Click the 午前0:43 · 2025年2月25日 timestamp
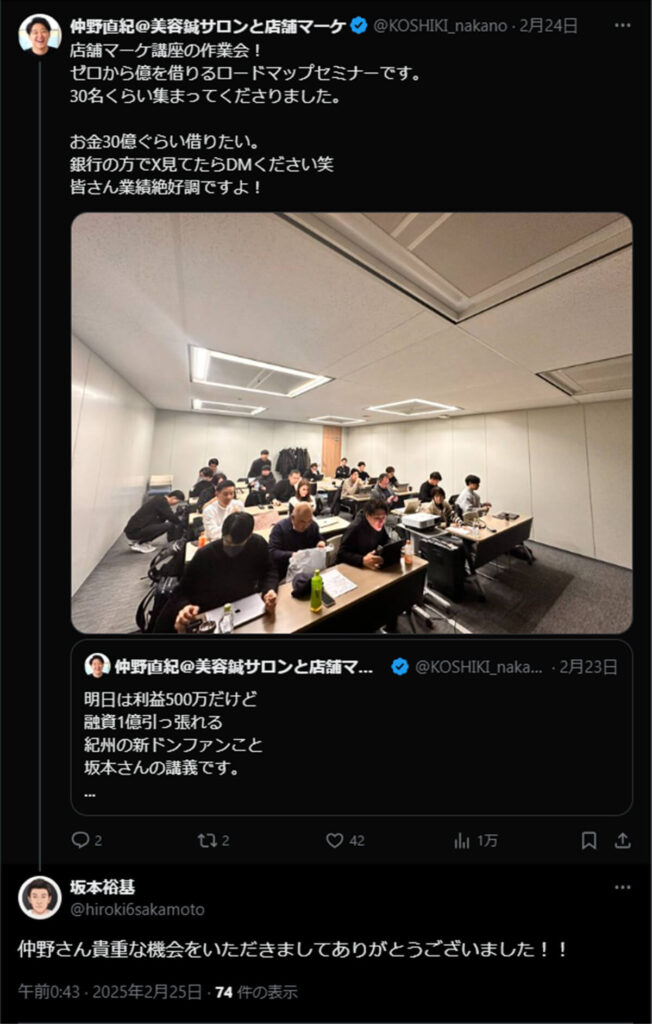This screenshot has height=1024, width=652. [110, 993]
